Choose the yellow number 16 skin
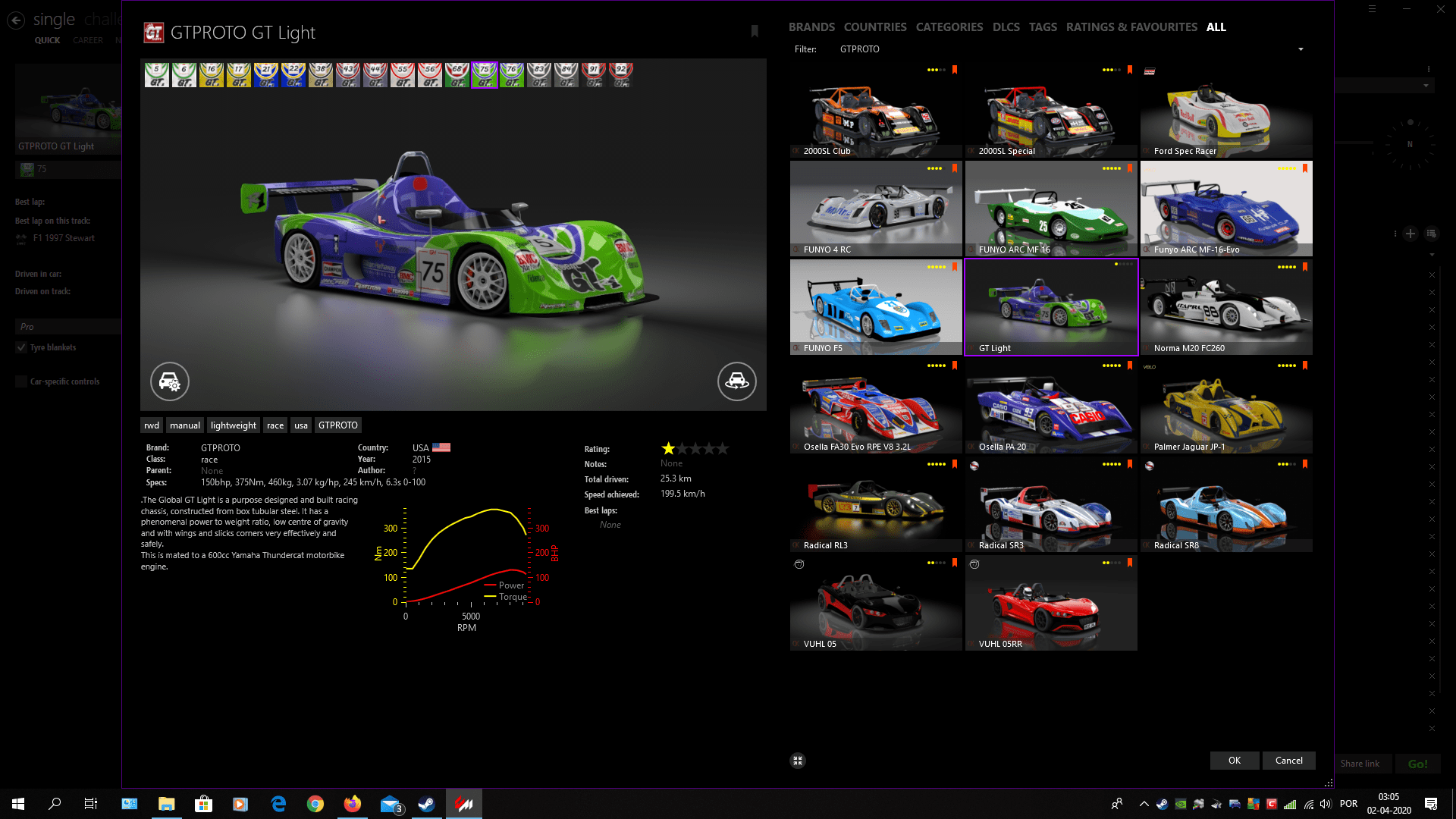 [212, 75]
